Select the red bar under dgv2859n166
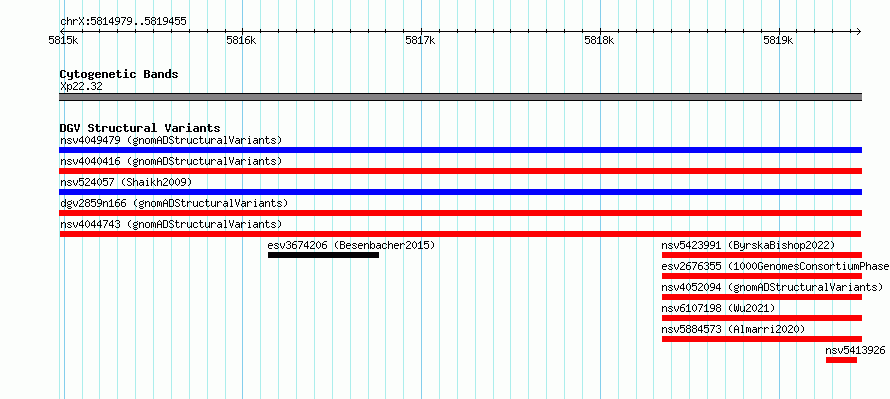Screen dimensions: 890x399 (460, 213)
